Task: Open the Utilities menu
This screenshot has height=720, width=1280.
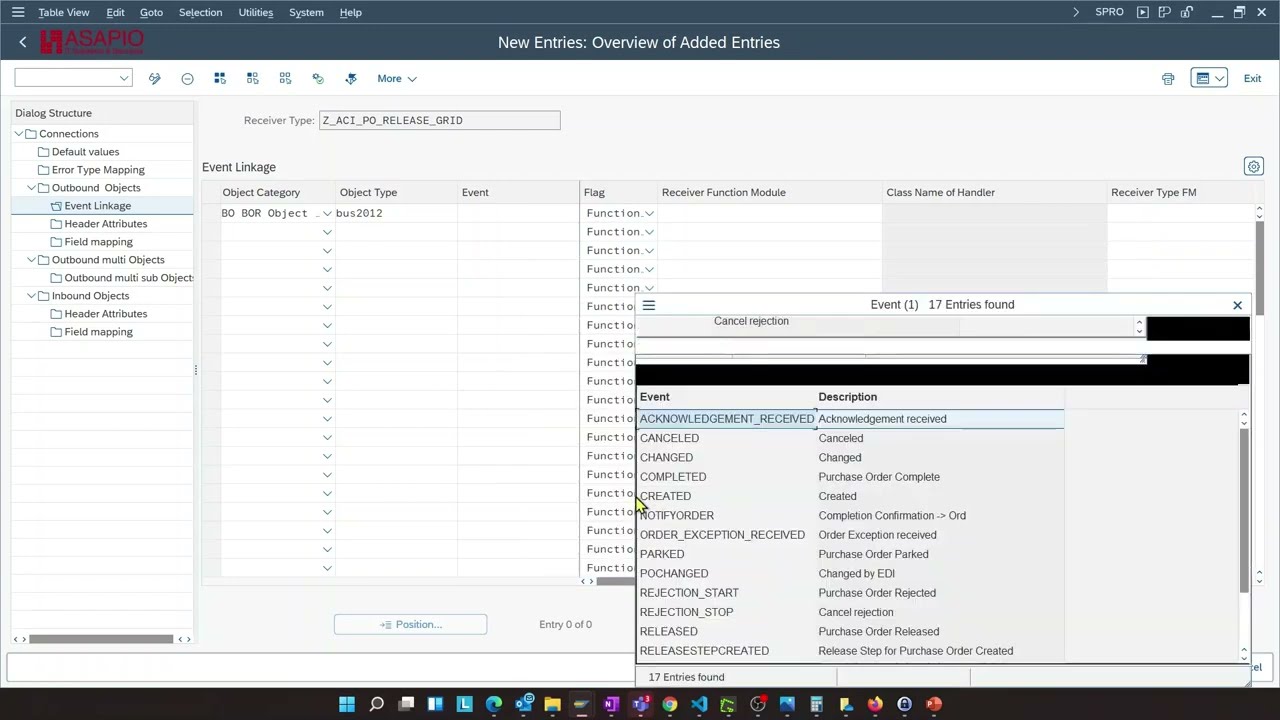Action: click(255, 12)
